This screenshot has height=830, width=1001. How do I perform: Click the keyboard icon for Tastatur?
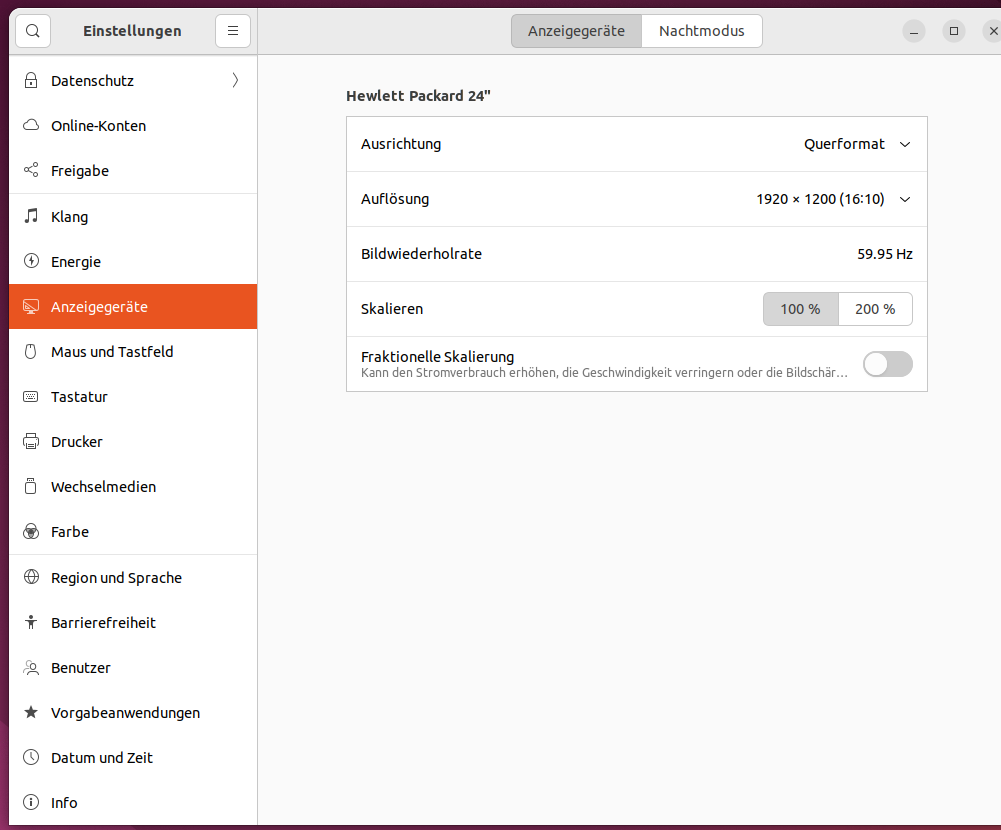click(31, 396)
